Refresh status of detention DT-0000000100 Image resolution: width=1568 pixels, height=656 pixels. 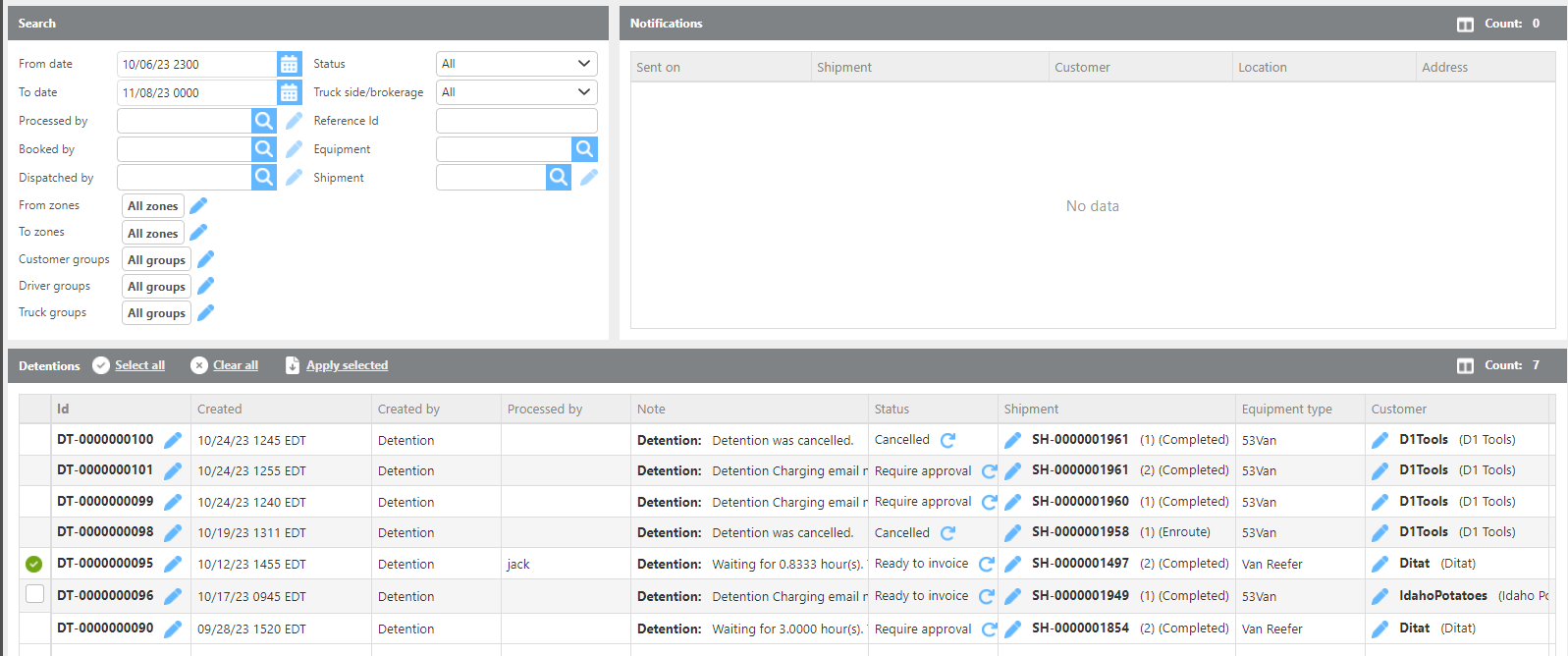click(947, 440)
